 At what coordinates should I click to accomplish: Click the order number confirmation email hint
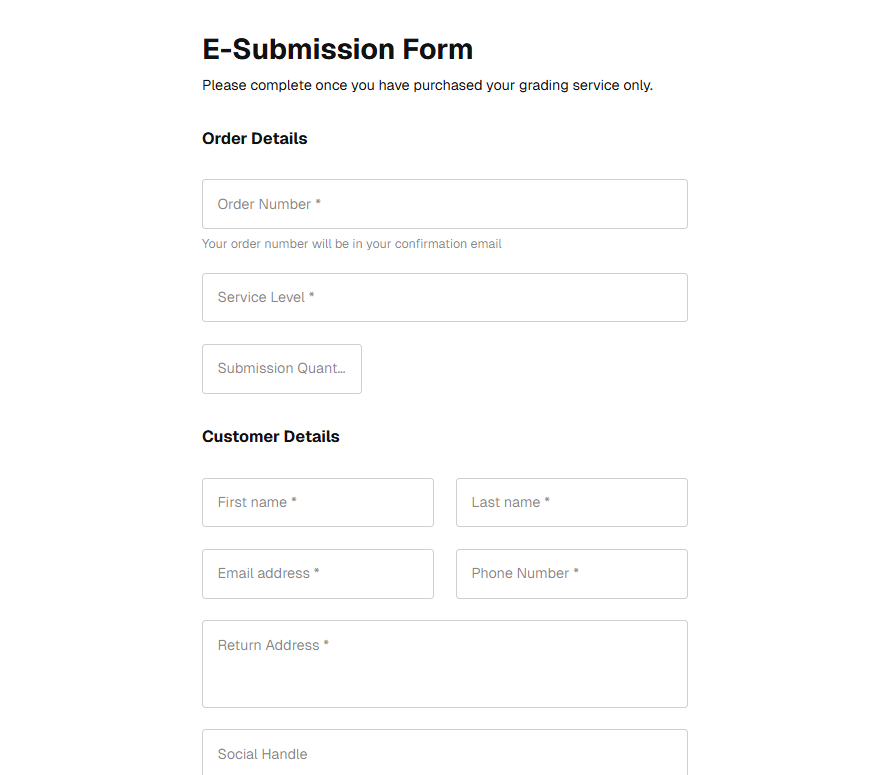pos(351,244)
